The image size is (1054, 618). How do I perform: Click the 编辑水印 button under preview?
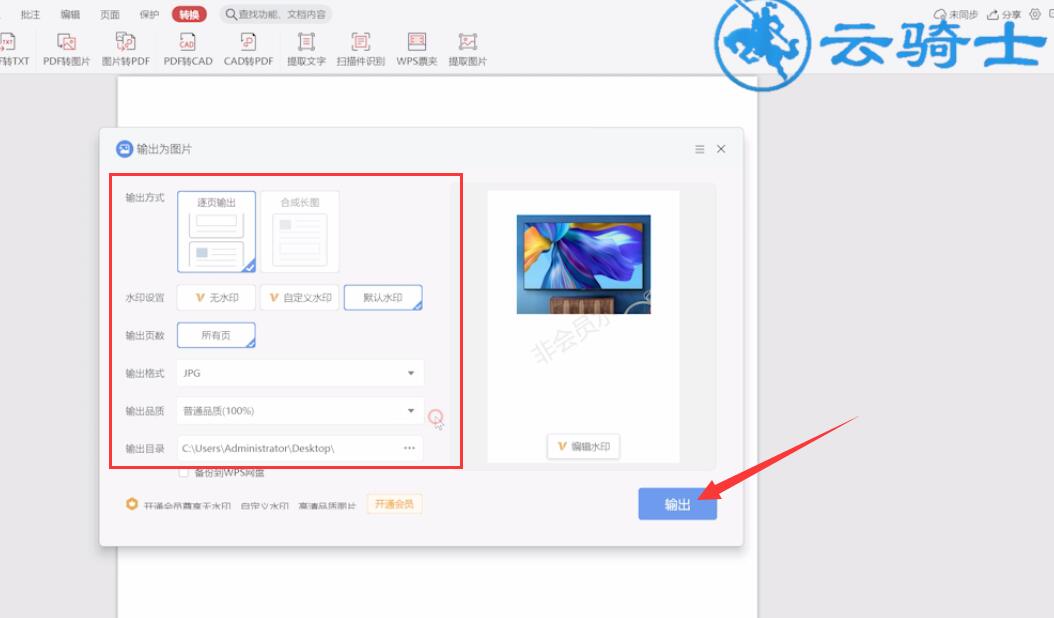tap(583, 447)
